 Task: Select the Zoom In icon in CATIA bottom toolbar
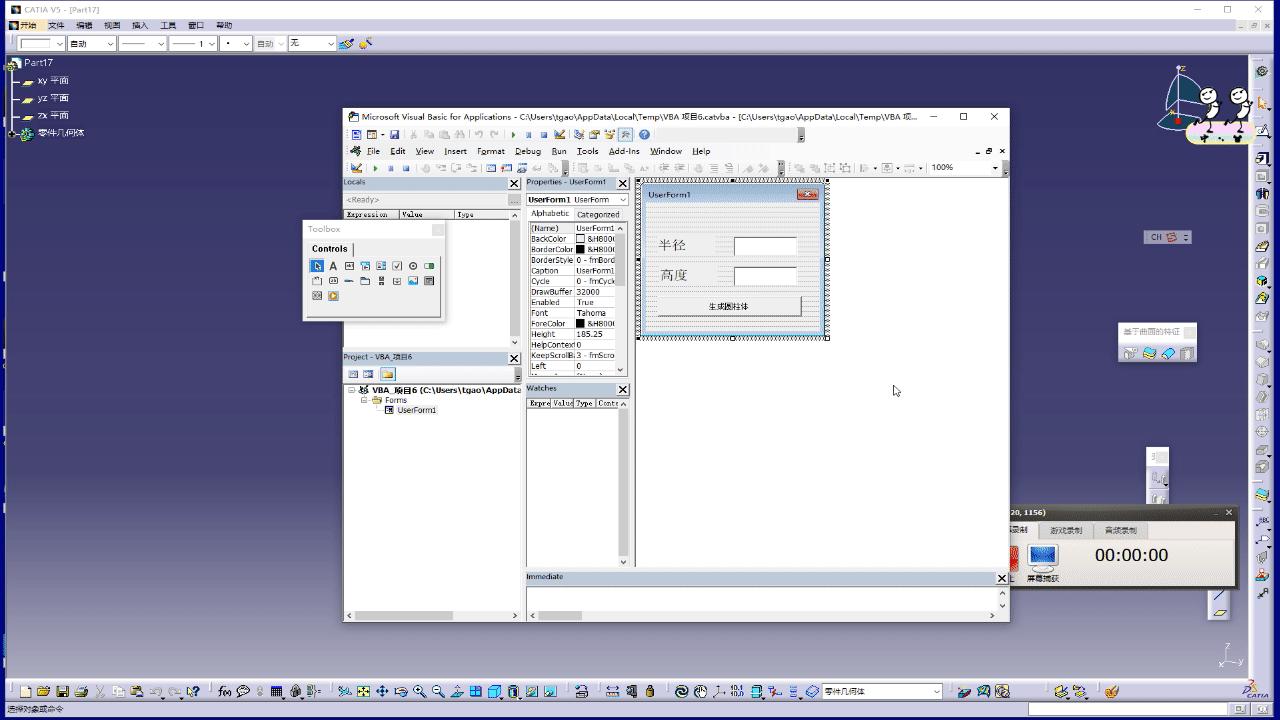pyautogui.click(x=417, y=691)
